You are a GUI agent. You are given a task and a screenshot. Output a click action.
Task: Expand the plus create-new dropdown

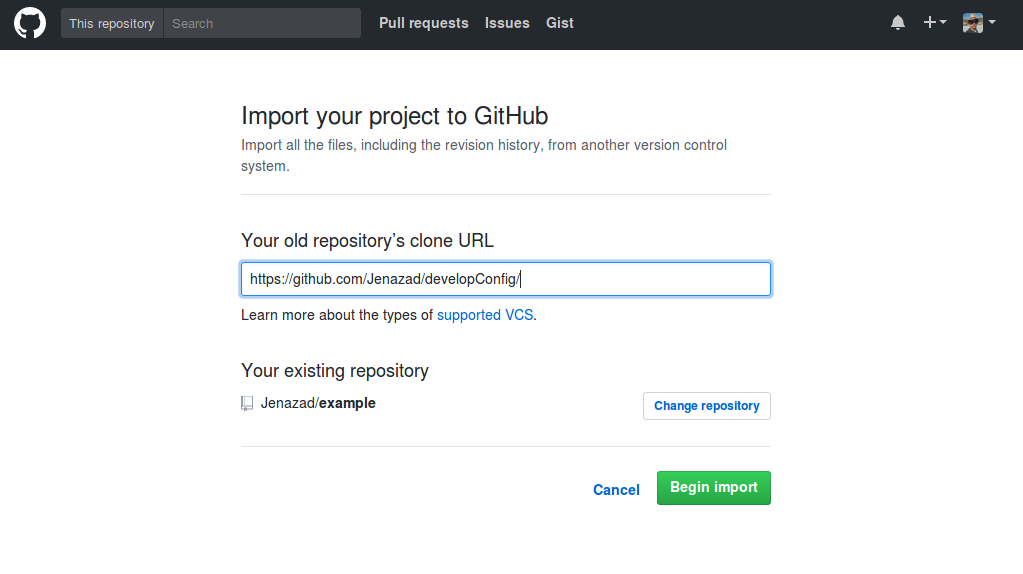[x=934, y=22]
